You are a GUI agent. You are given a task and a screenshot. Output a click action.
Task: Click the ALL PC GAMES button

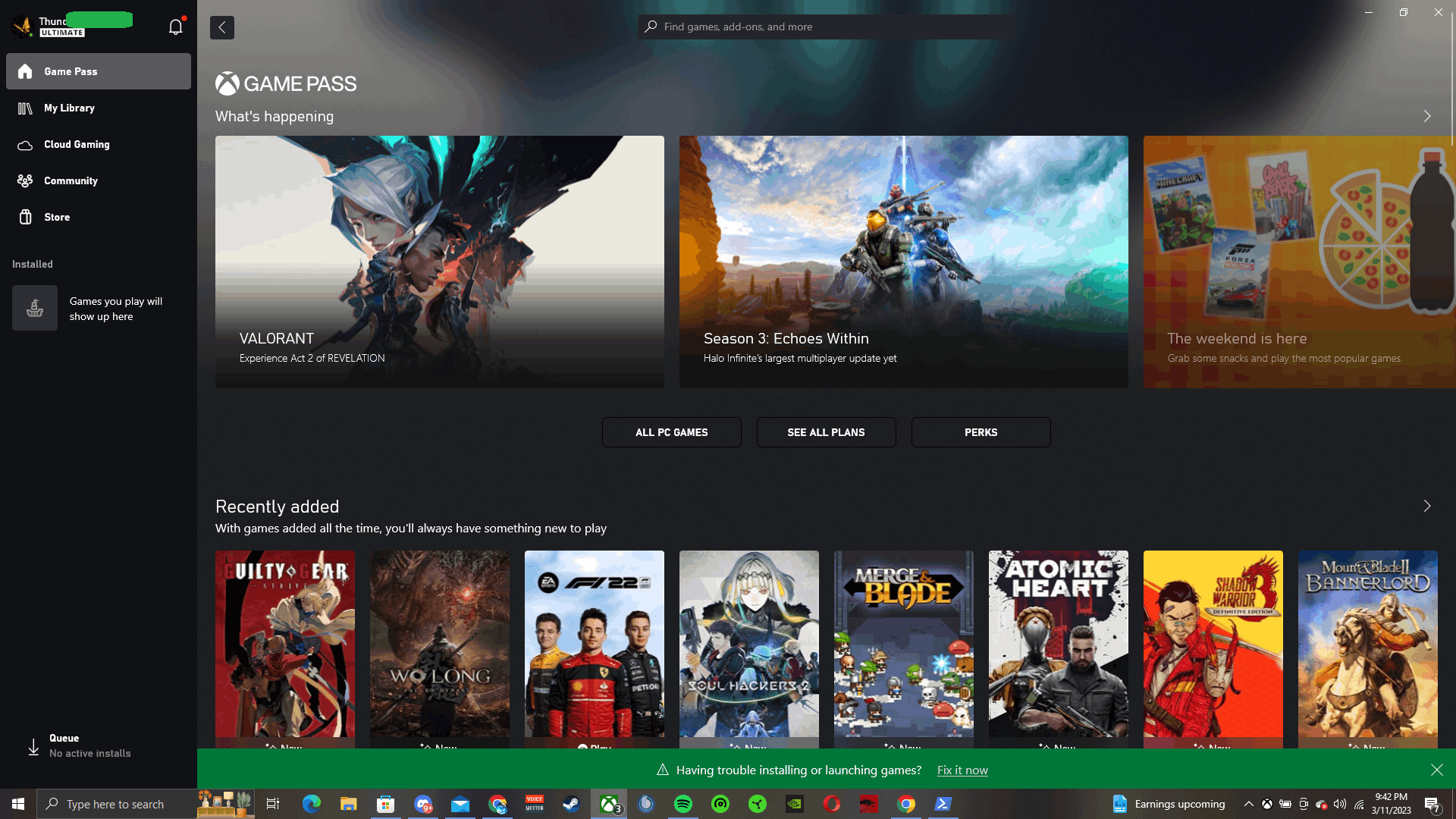672,432
